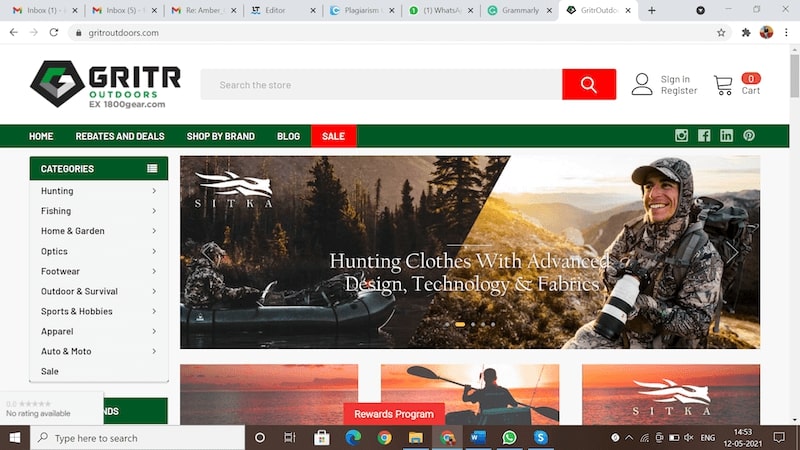This screenshot has height=450, width=800.
Task: Open GRITR's LinkedIn page icon
Action: [x=727, y=136]
